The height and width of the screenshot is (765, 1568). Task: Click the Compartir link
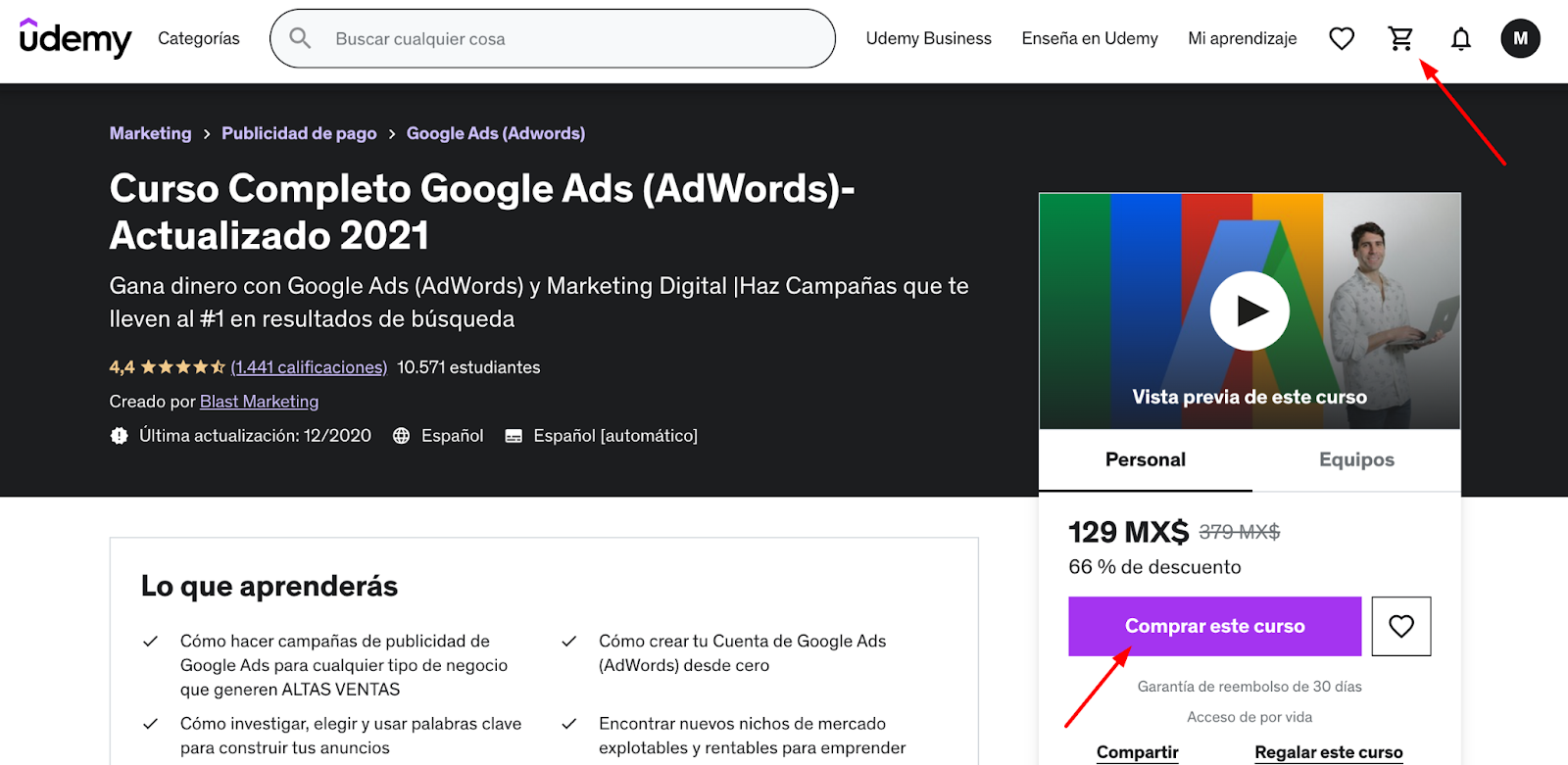(x=1138, y=752)
